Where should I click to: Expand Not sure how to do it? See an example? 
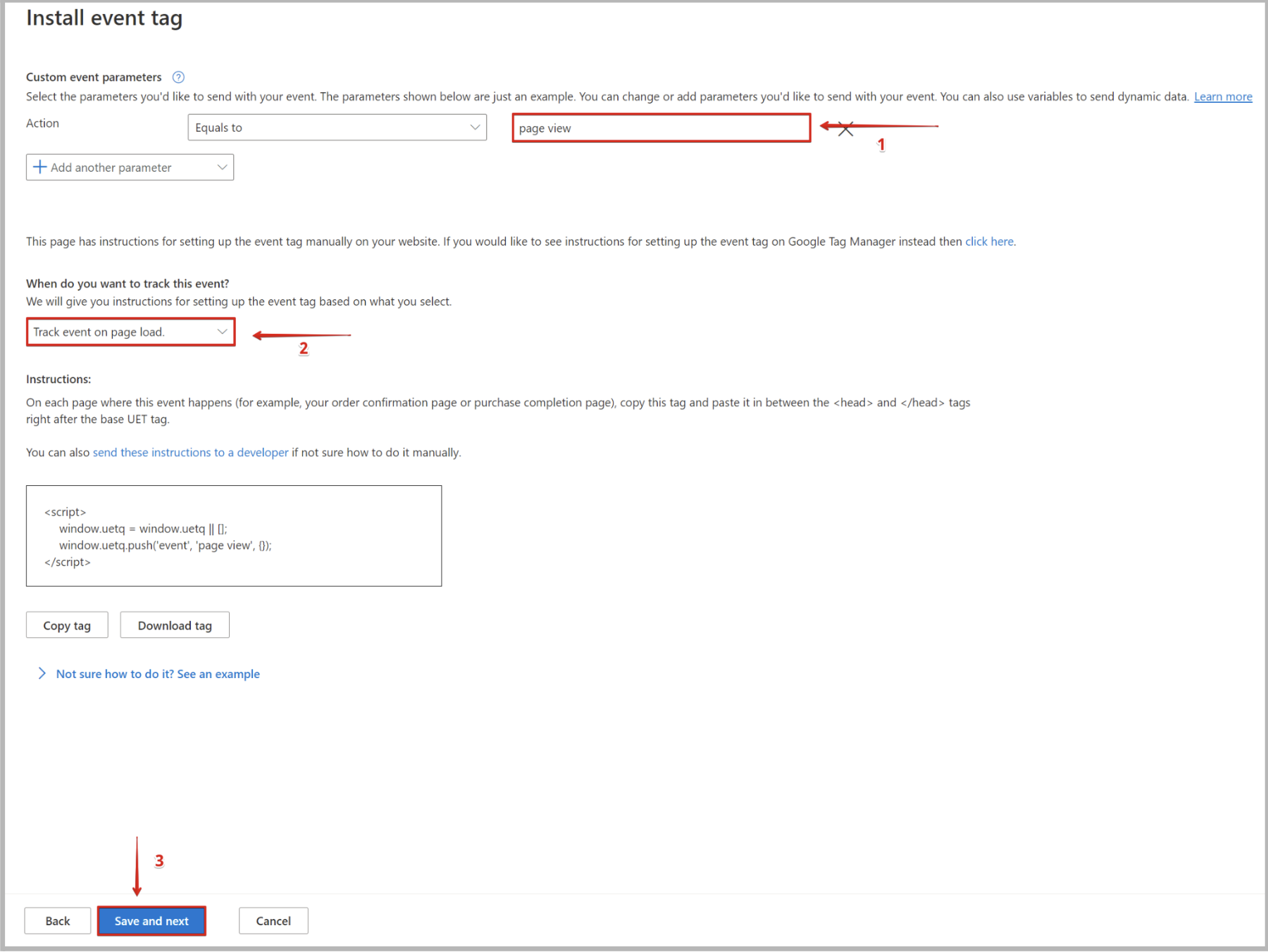(149, 674)
